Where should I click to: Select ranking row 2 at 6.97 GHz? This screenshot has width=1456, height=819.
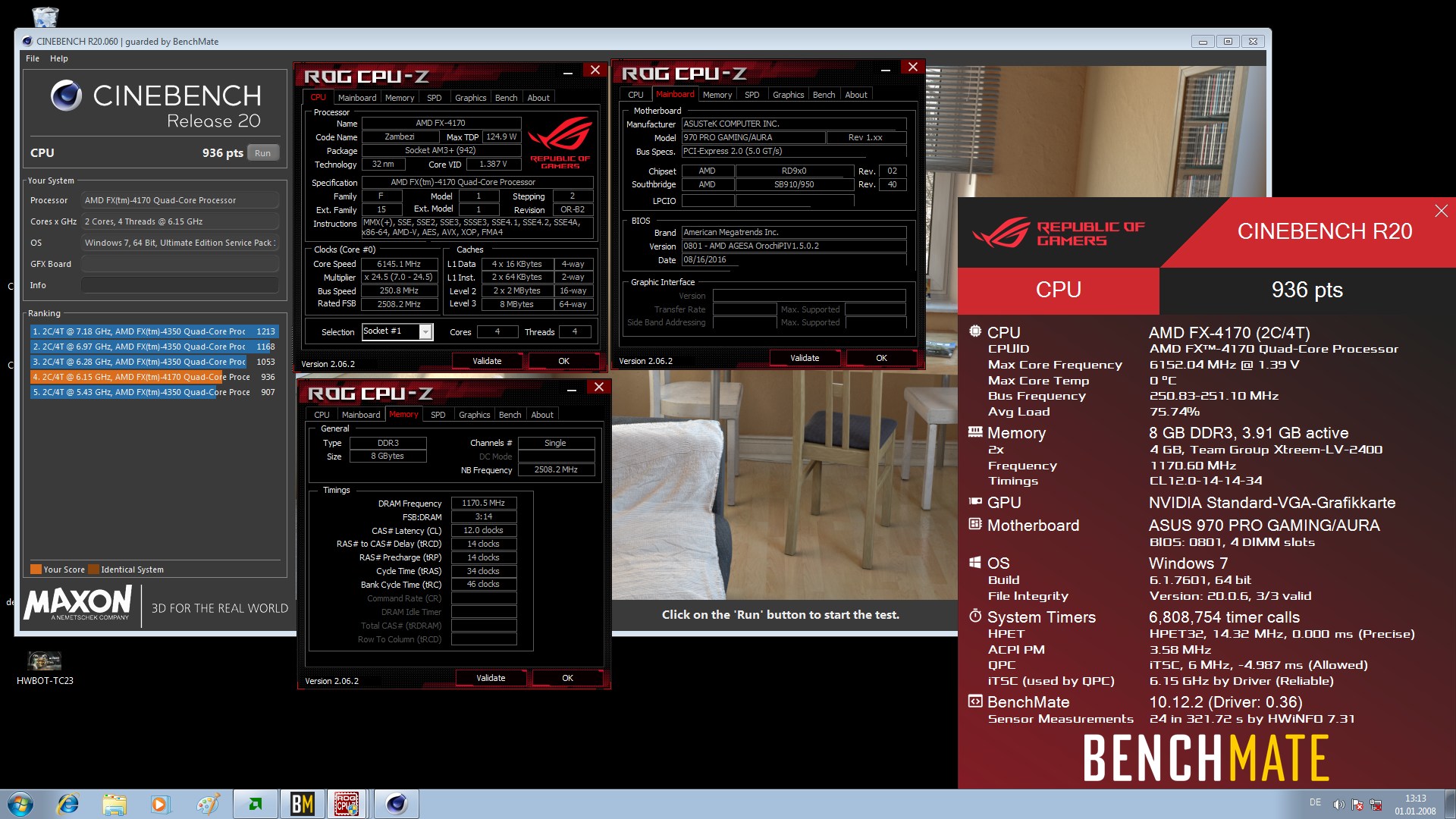(x=155, y=347)
